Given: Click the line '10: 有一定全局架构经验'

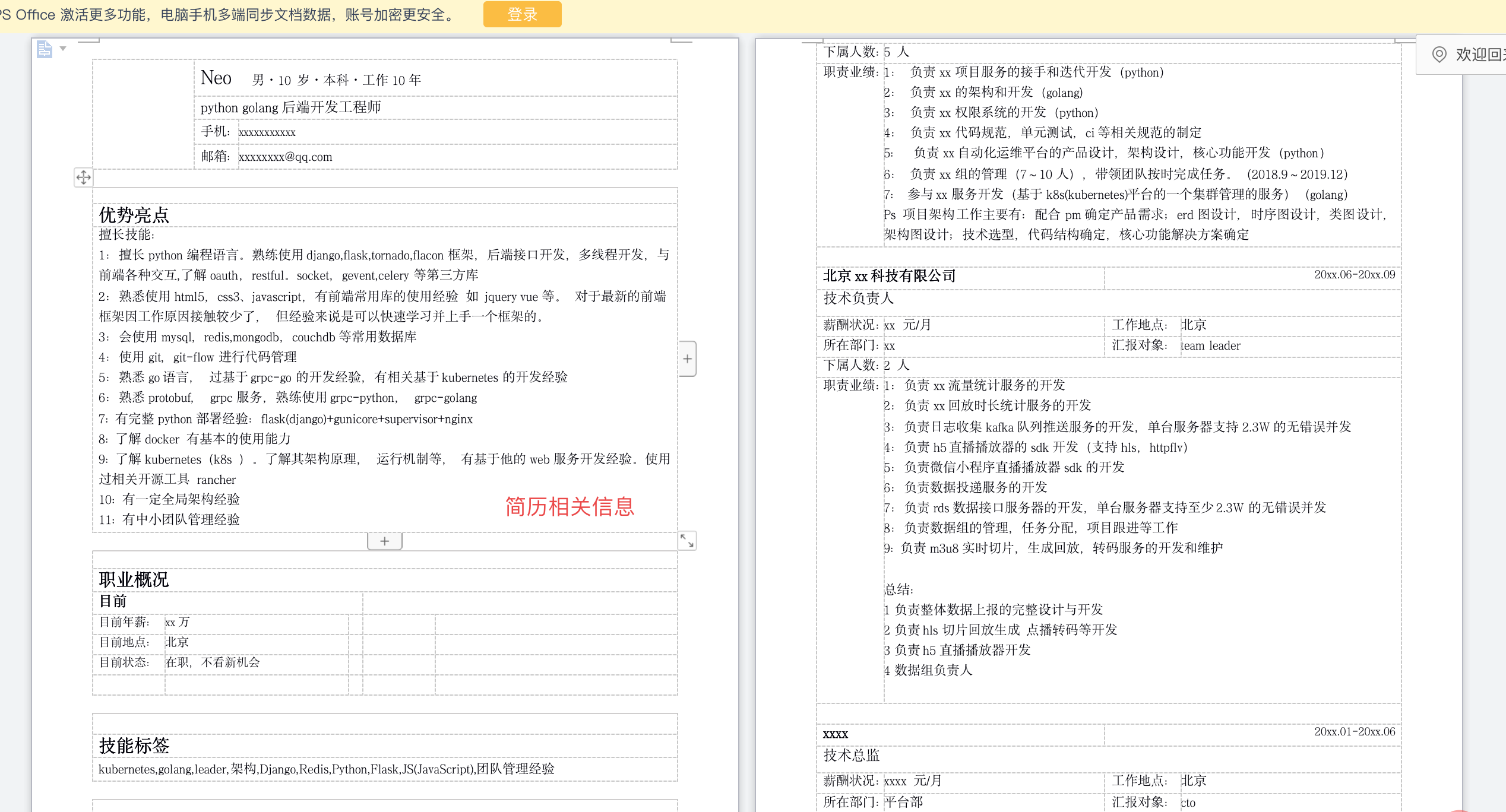Looking at the screenshot, I should (x=169, y=499).
